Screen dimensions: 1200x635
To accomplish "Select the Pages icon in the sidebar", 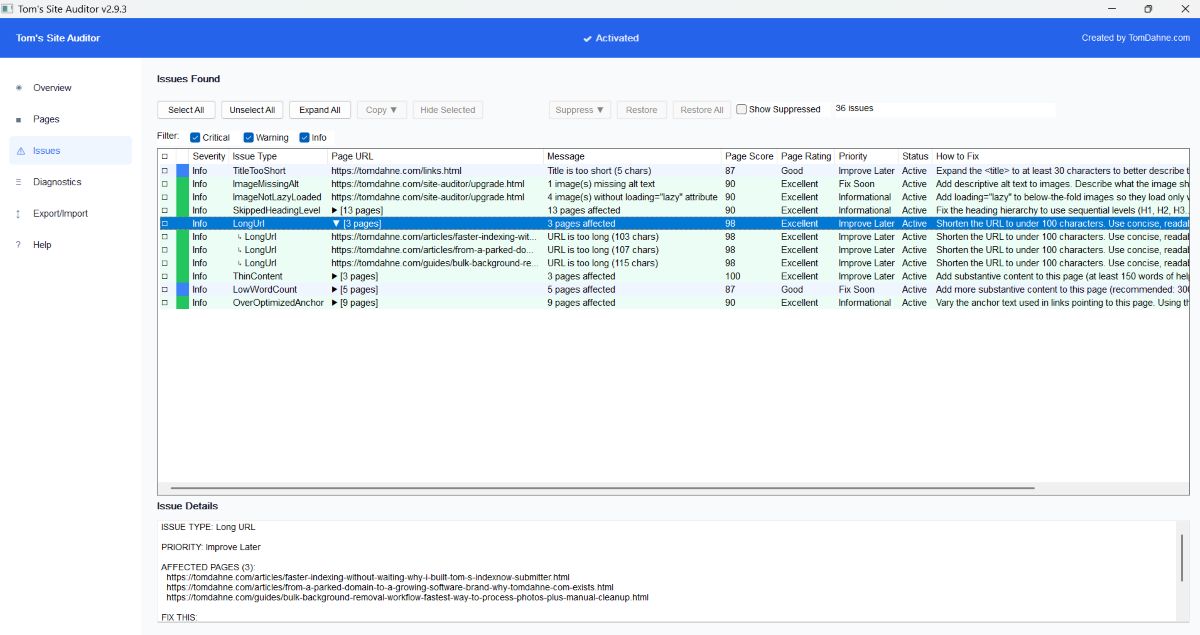I will pos(18,119).
